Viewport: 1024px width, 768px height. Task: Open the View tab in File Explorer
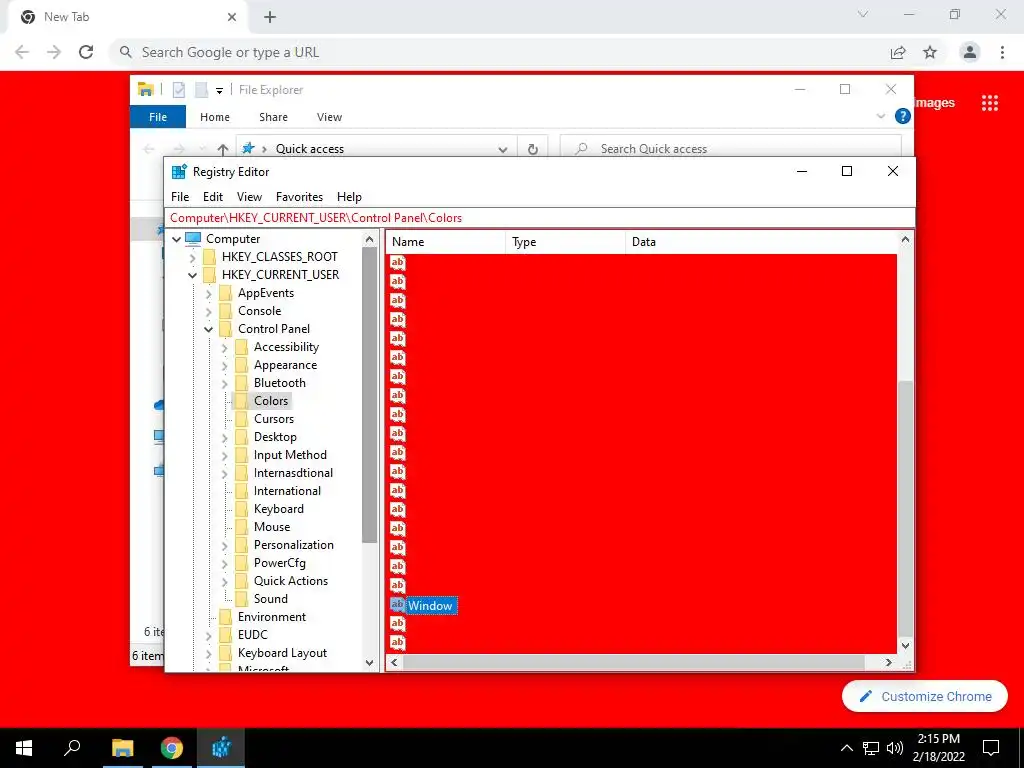click(x=329, y=117)
